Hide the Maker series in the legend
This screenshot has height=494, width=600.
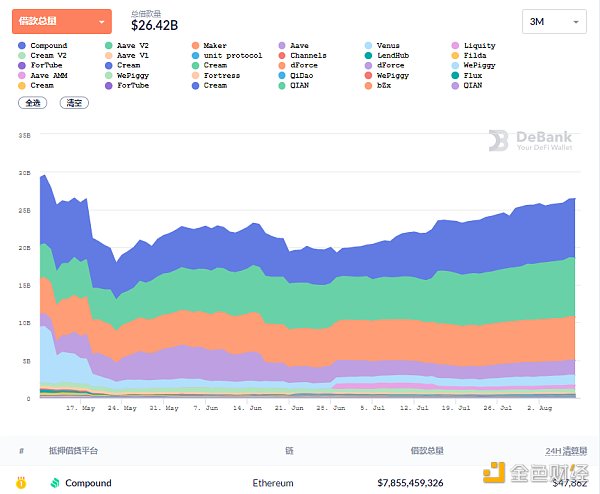195,46
